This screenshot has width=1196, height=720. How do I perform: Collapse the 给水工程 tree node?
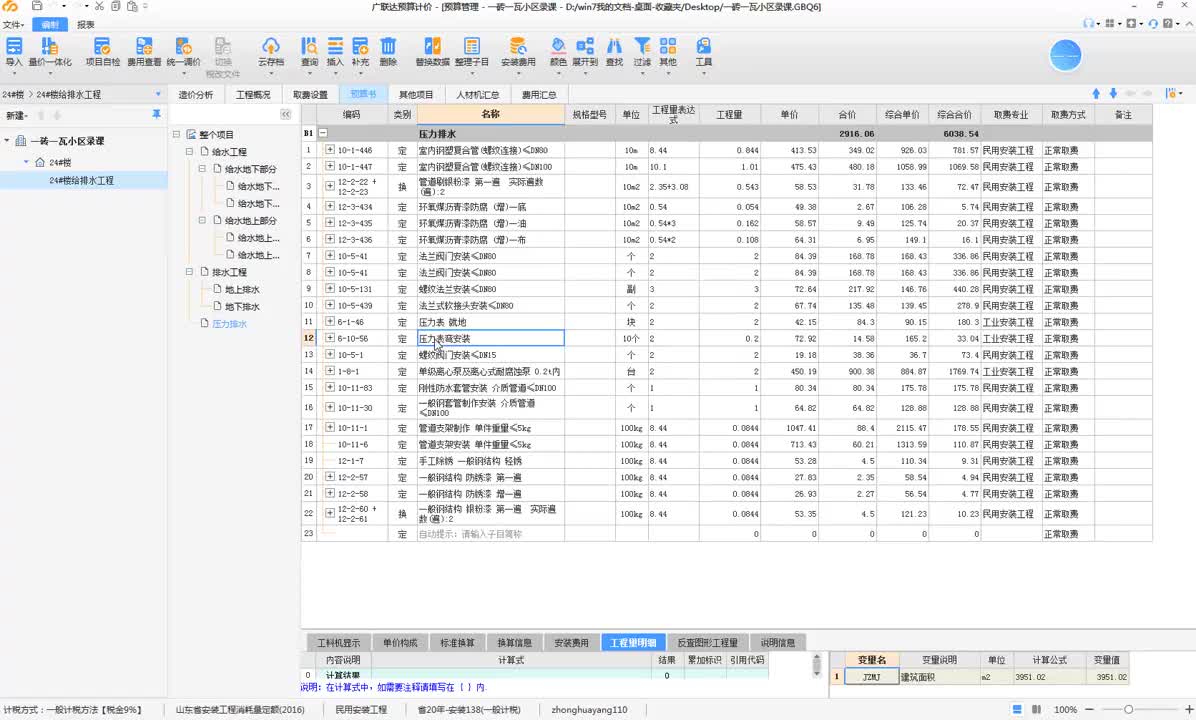click(189, 152)
